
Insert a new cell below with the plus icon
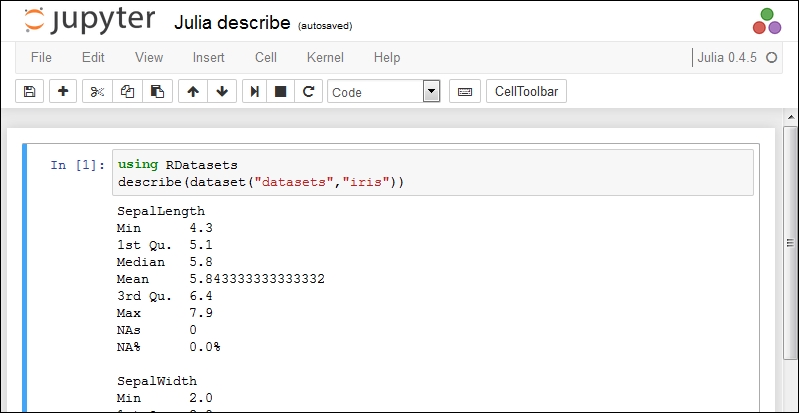pos(63,91)
